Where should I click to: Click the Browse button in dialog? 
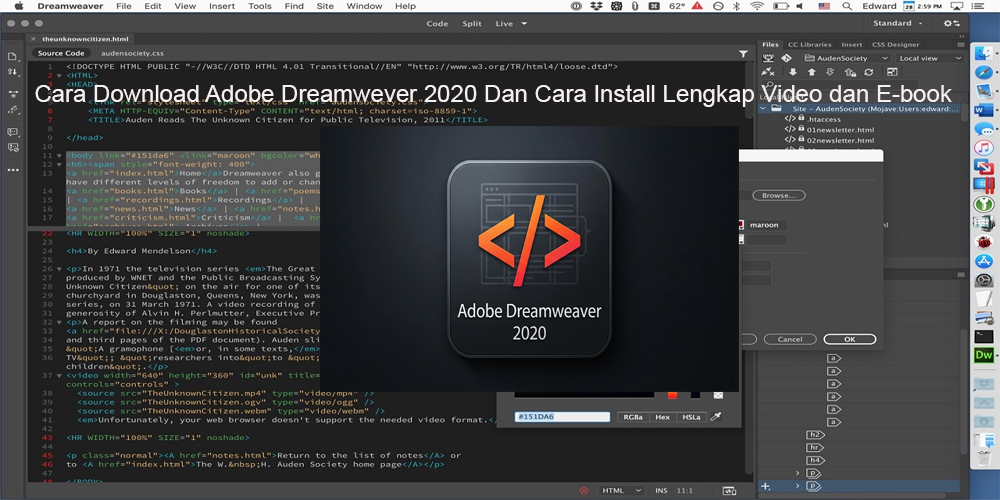(778, 196)
